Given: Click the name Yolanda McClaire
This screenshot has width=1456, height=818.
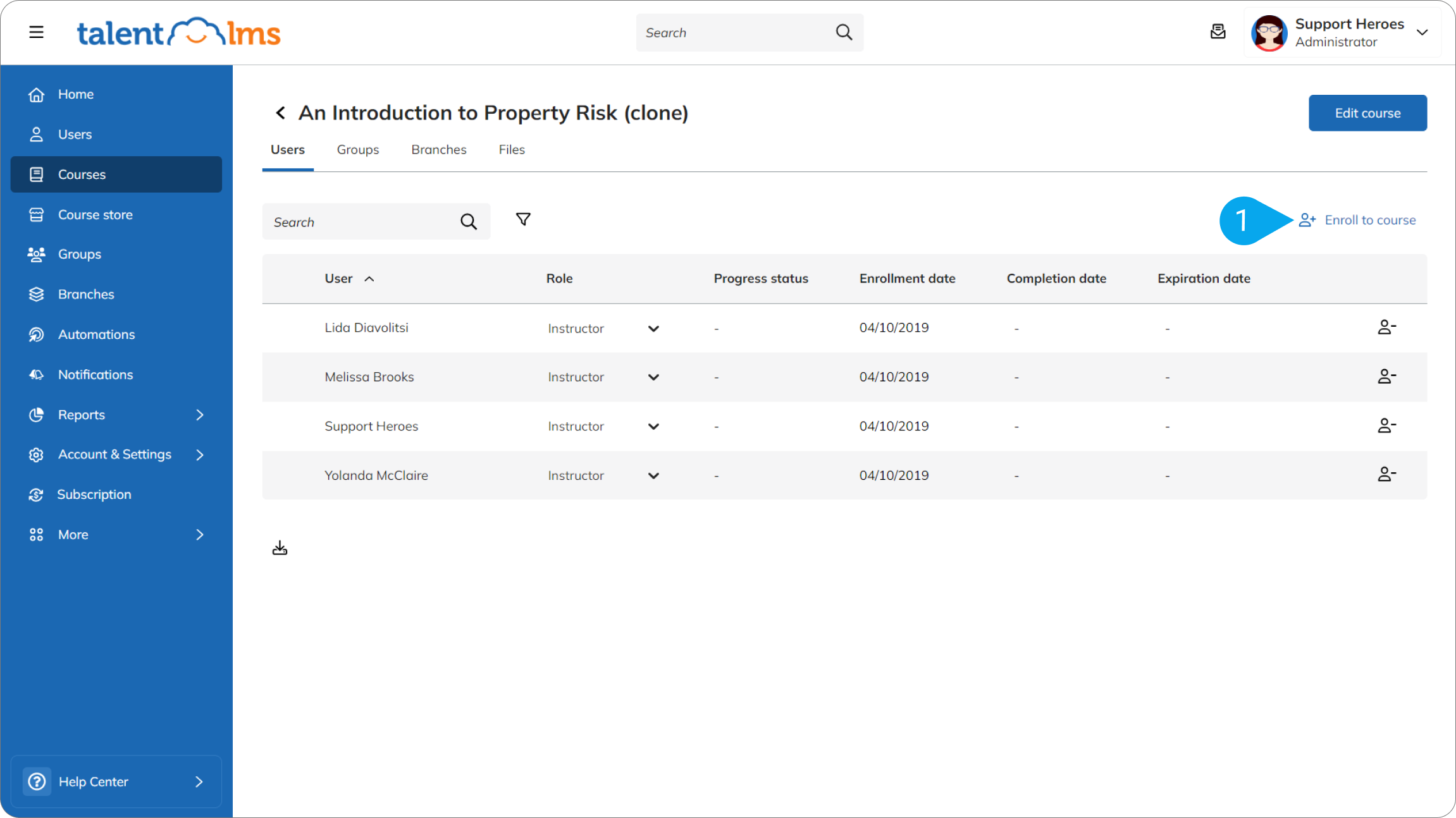Looking at the screenshot, I should point(376,475).
